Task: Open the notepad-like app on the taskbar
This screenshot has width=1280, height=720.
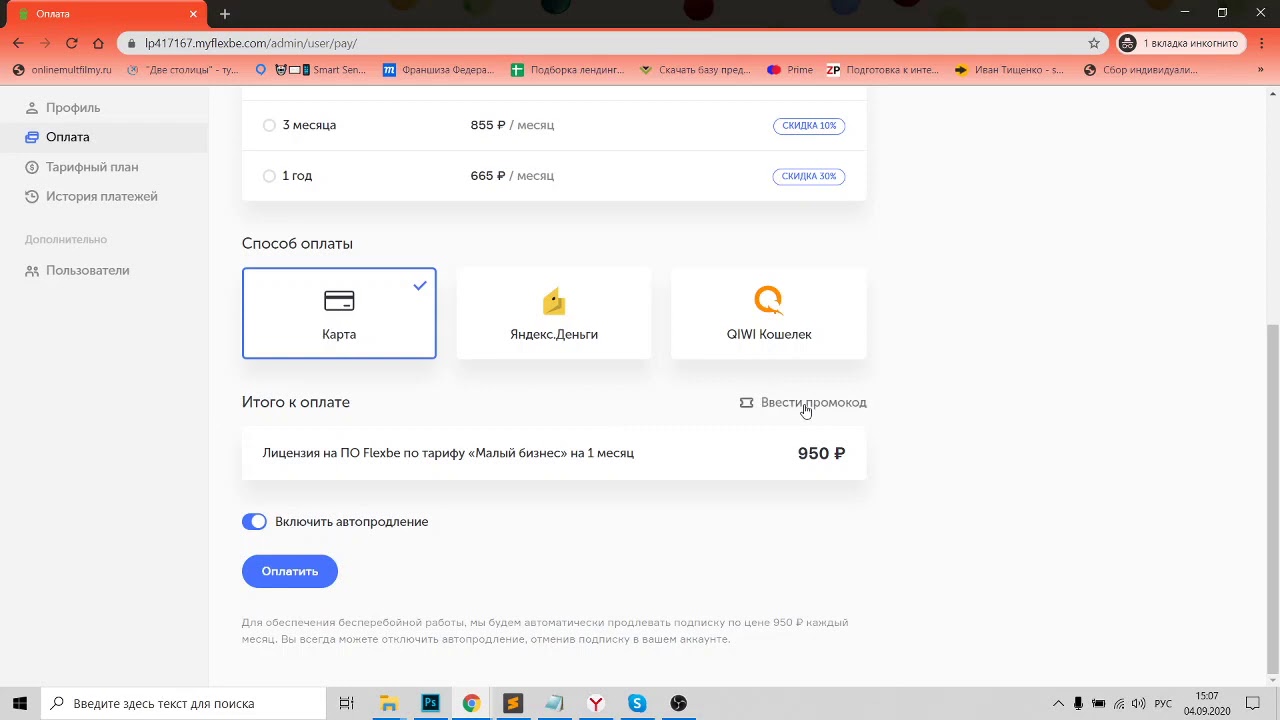Action: point(554,703)
